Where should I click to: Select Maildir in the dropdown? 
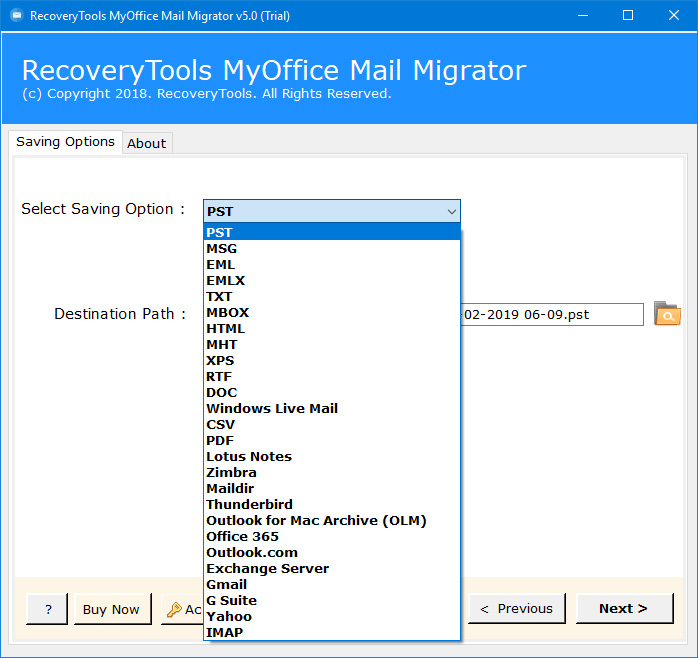tap(332, 489)
